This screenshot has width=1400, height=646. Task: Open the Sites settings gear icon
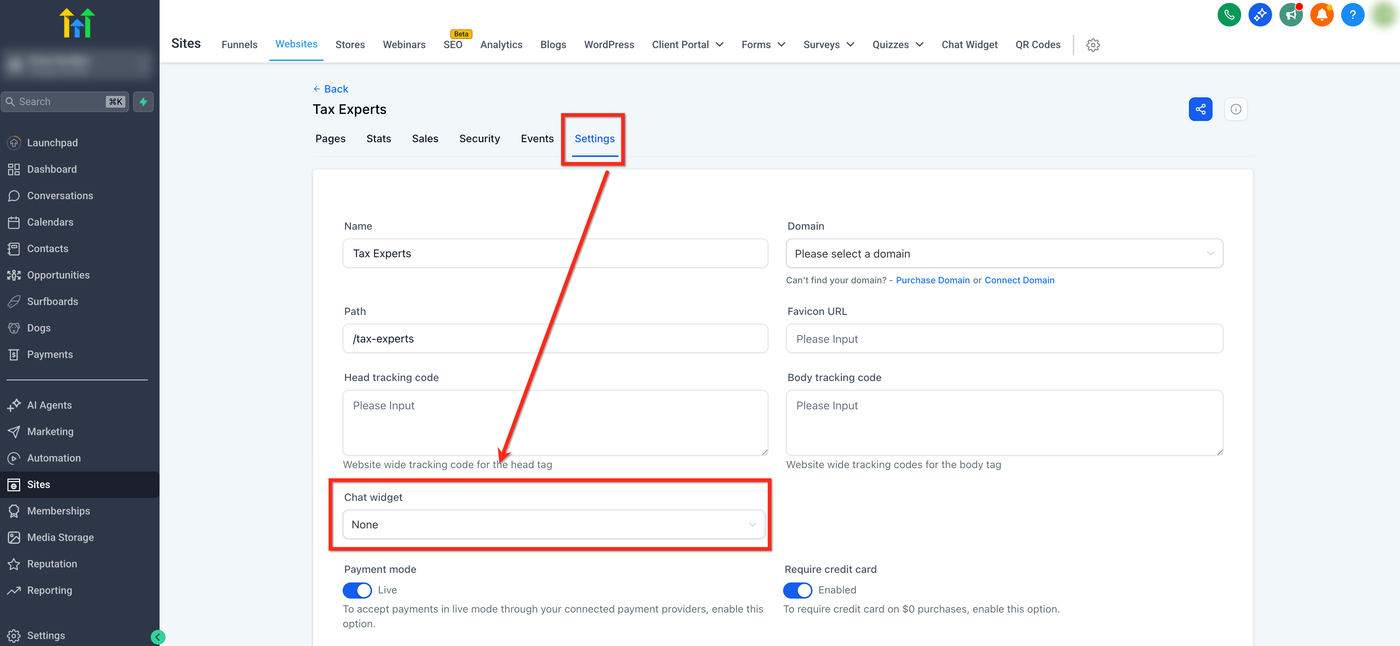click(x=1093, y=45)
